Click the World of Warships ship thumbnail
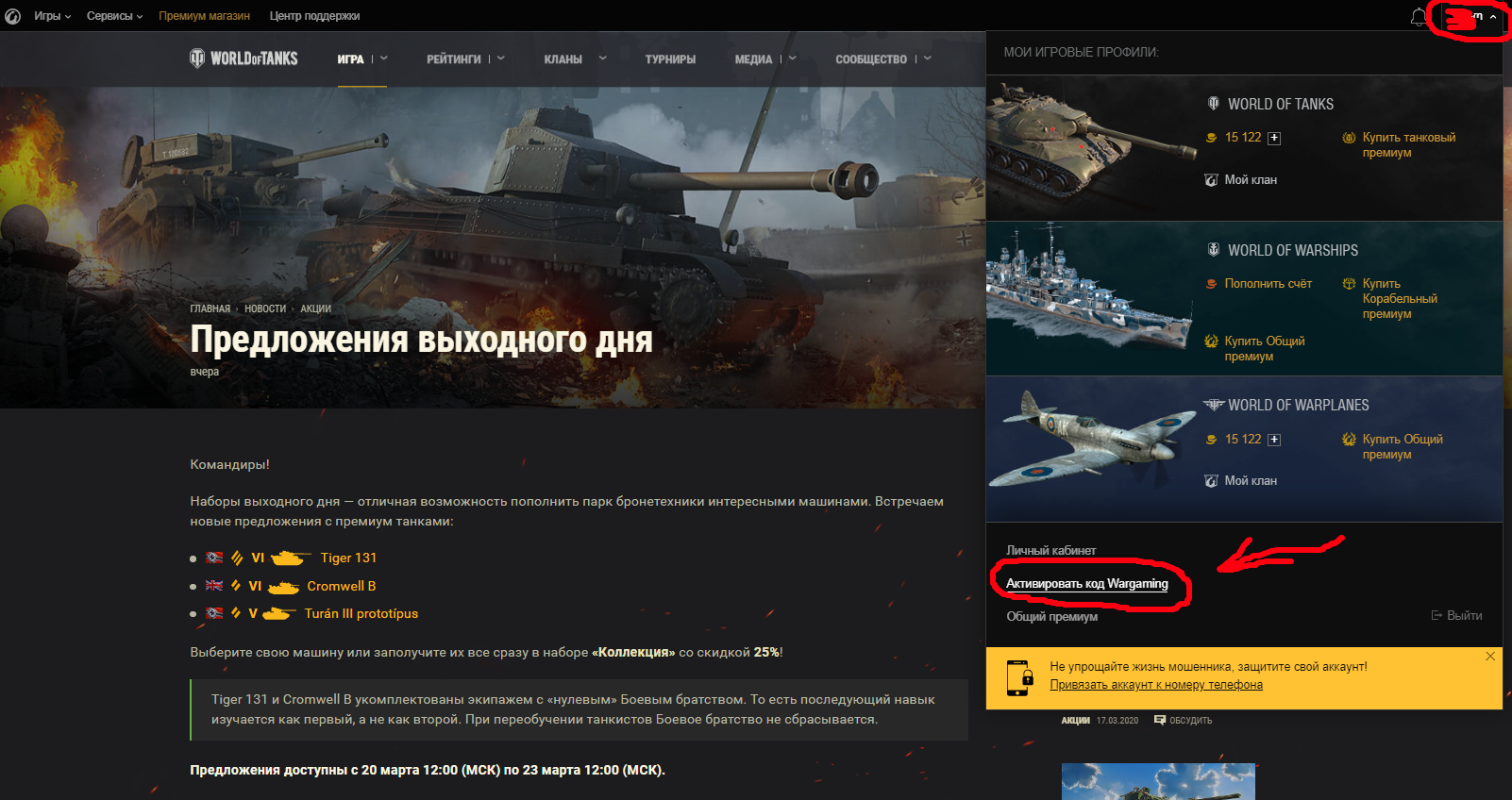The width and height of the screenshot is (1512, 800). click(1090, 288)
